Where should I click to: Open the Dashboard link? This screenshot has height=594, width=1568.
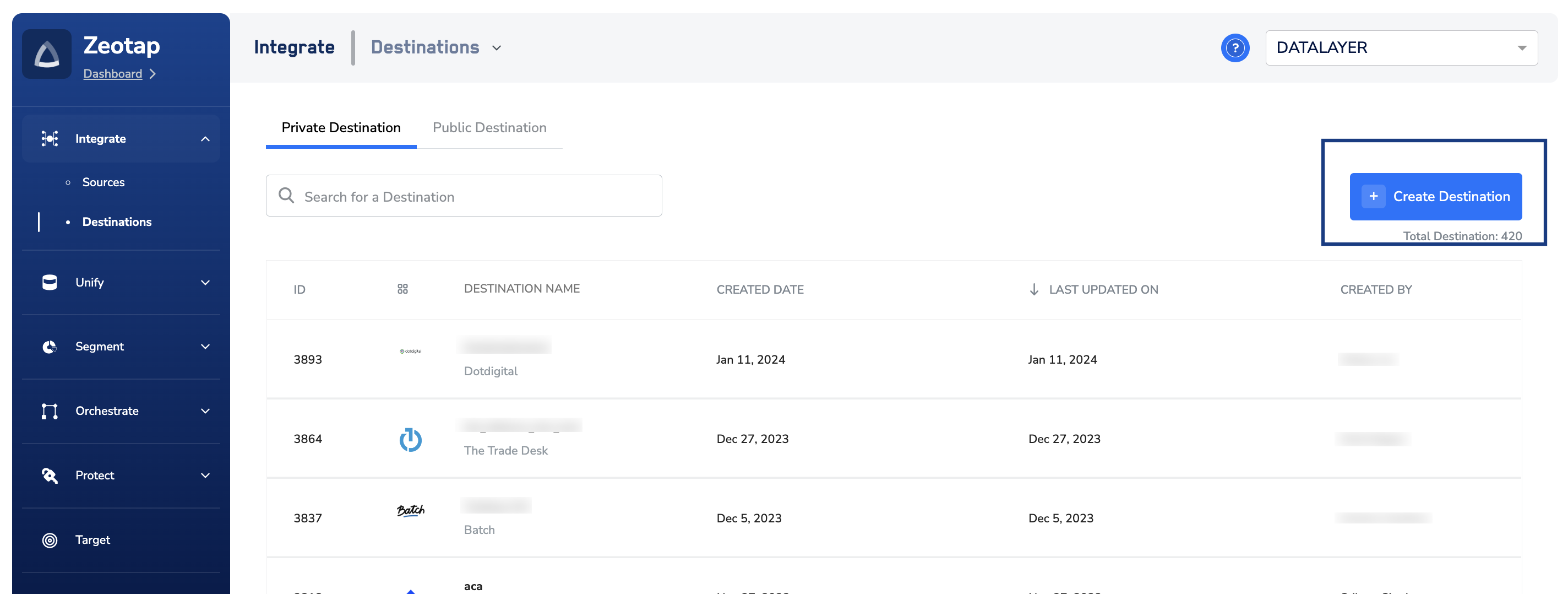(113, 74)
